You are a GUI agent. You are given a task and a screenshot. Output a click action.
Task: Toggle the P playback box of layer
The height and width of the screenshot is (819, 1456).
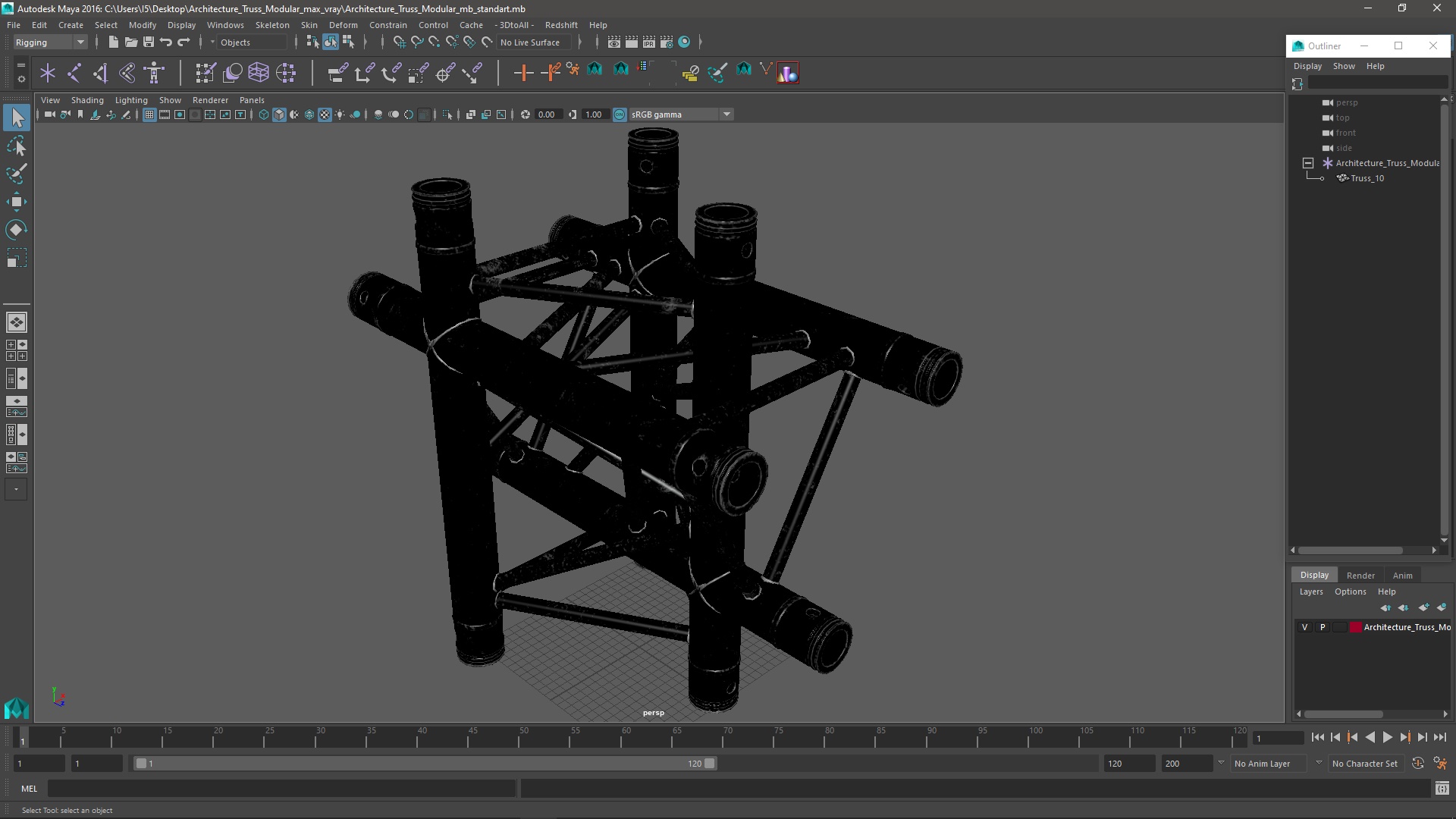pyautogui.click(x=1323, y=627)
